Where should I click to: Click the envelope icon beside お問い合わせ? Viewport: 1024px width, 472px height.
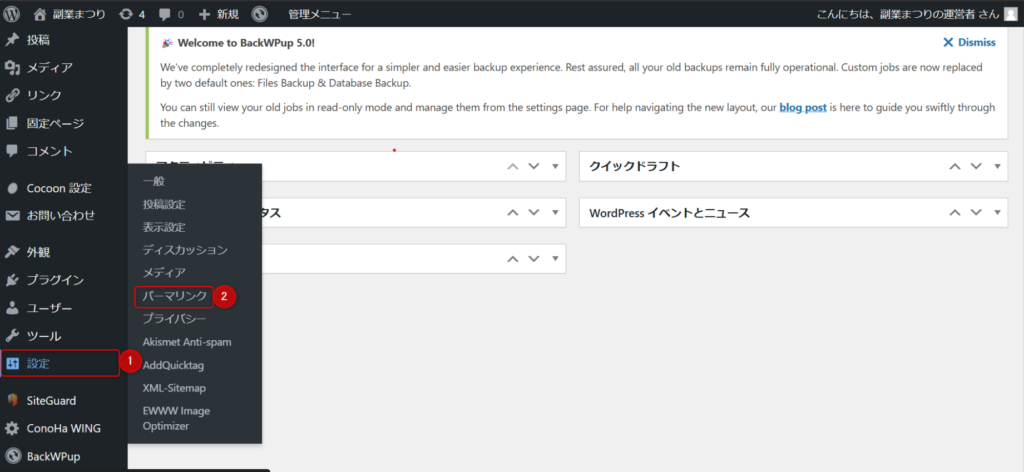click(x=12, y=215)
